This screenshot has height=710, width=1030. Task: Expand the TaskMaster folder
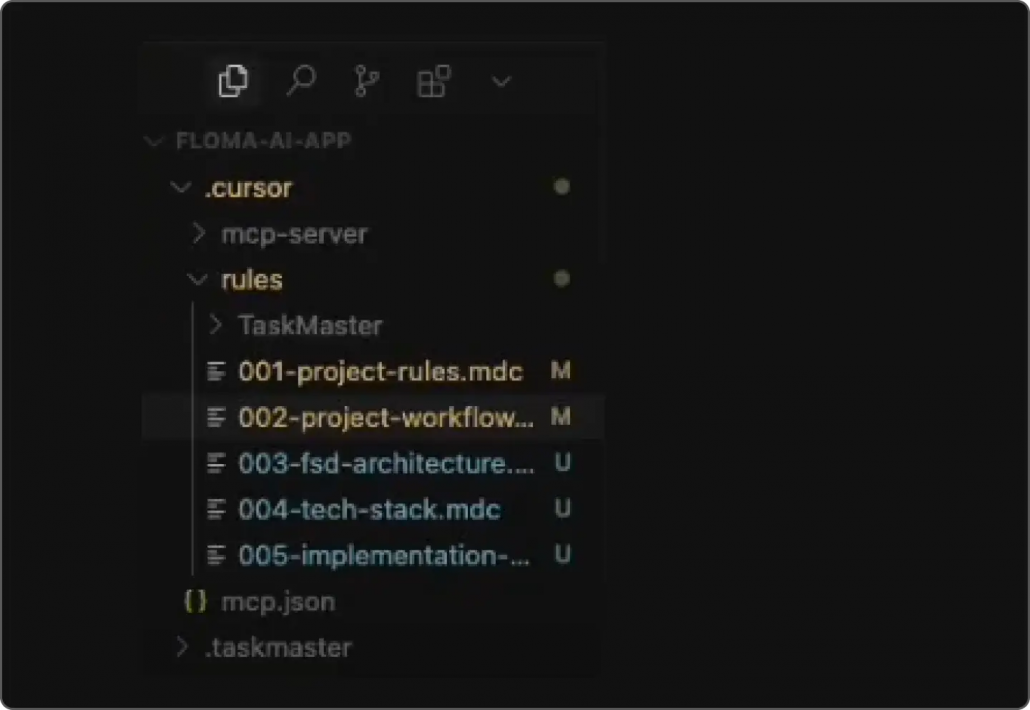click(309, 326)
